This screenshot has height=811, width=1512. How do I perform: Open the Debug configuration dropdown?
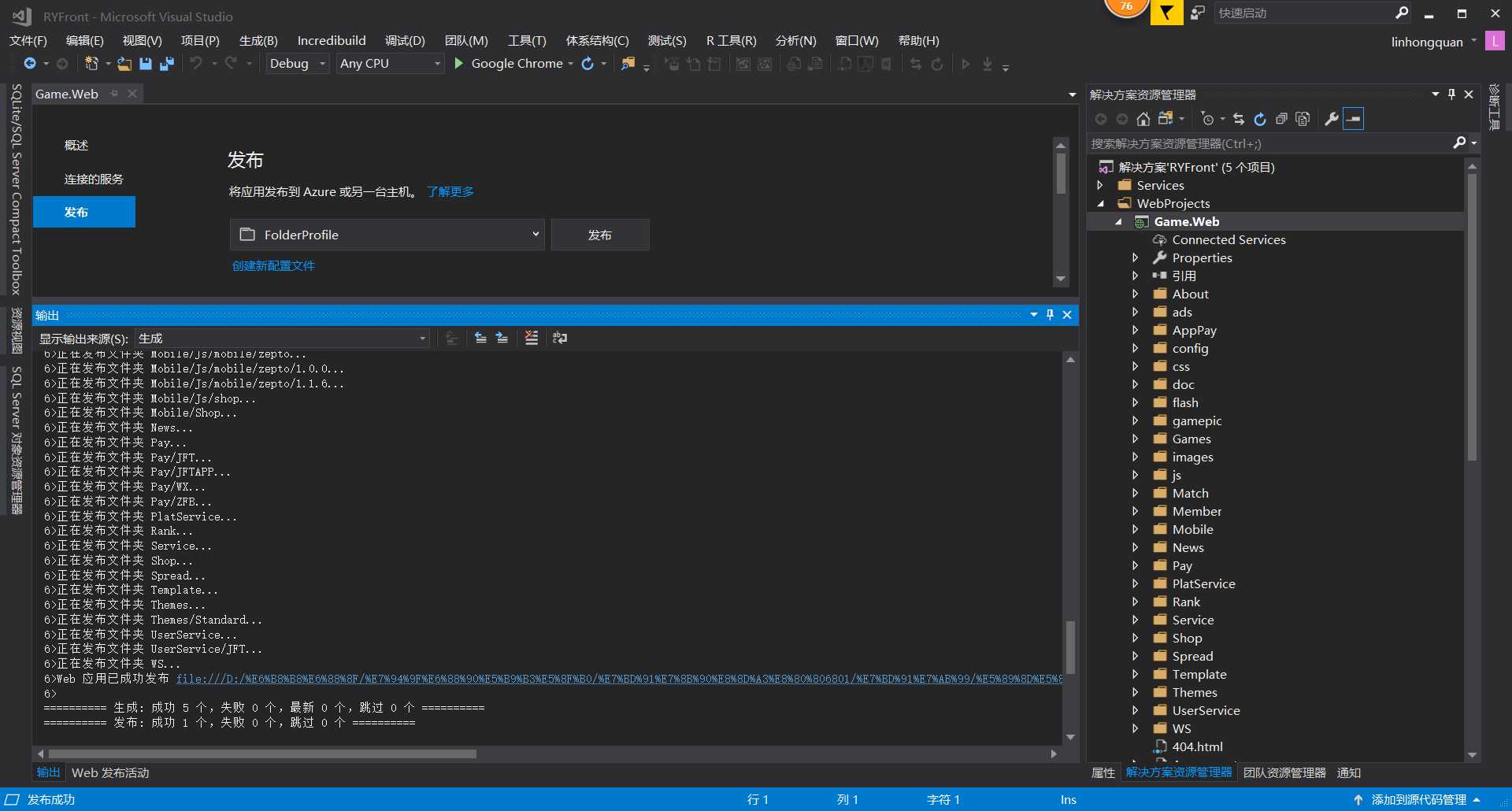pyautogui.click(x=297, y=64)
